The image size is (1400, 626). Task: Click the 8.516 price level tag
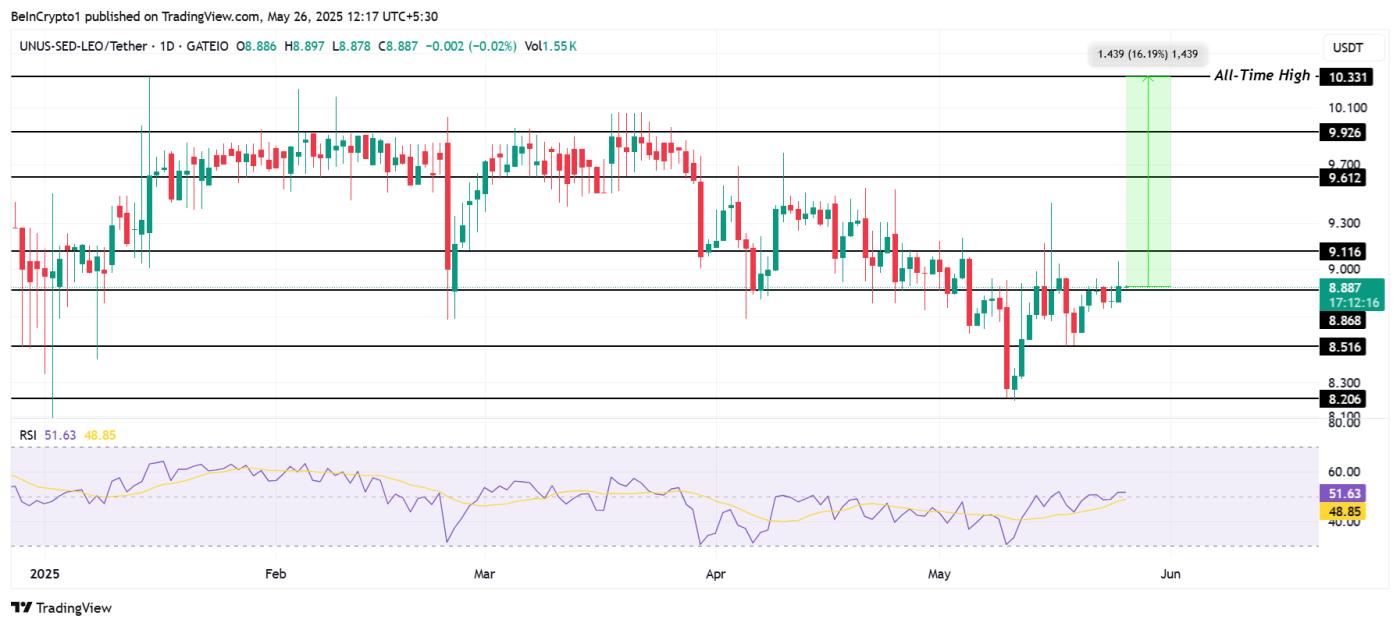(1345, 346)
